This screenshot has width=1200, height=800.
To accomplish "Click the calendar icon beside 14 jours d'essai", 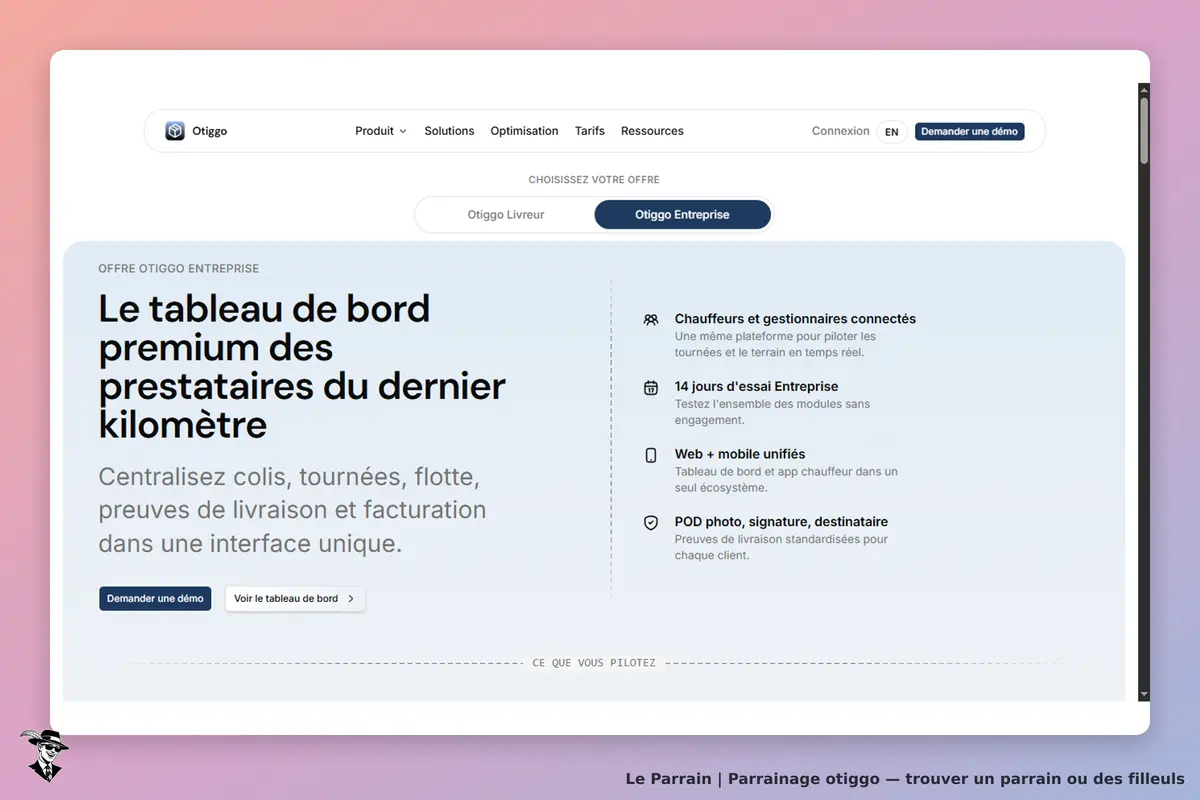I will 651,388.
